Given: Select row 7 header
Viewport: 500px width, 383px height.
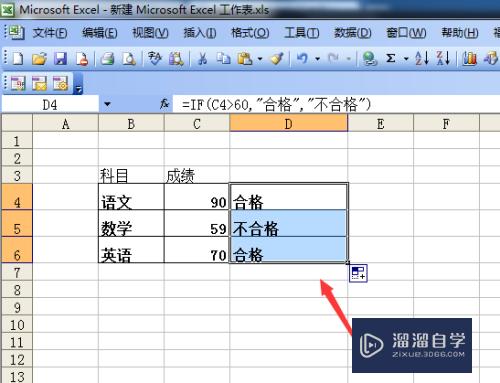Looking at the screenshot, I should tap(17, 273).
